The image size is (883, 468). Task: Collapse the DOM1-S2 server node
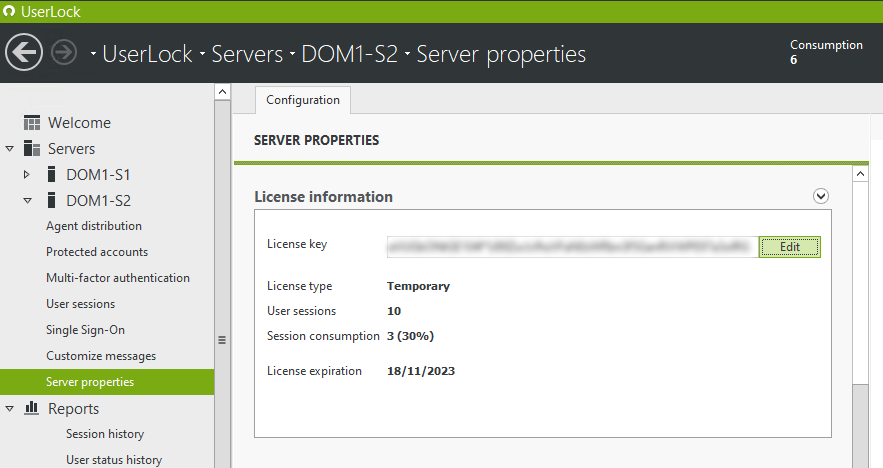(x=27, y=200)
